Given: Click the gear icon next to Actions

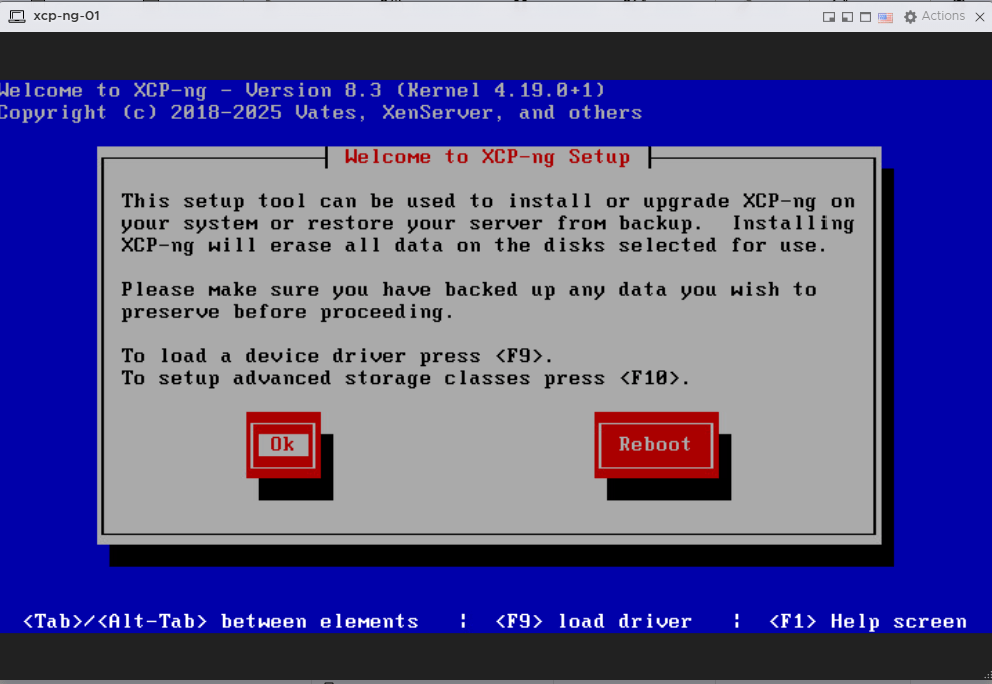Looking at the screenshot, I should click(x=910, y=17).
